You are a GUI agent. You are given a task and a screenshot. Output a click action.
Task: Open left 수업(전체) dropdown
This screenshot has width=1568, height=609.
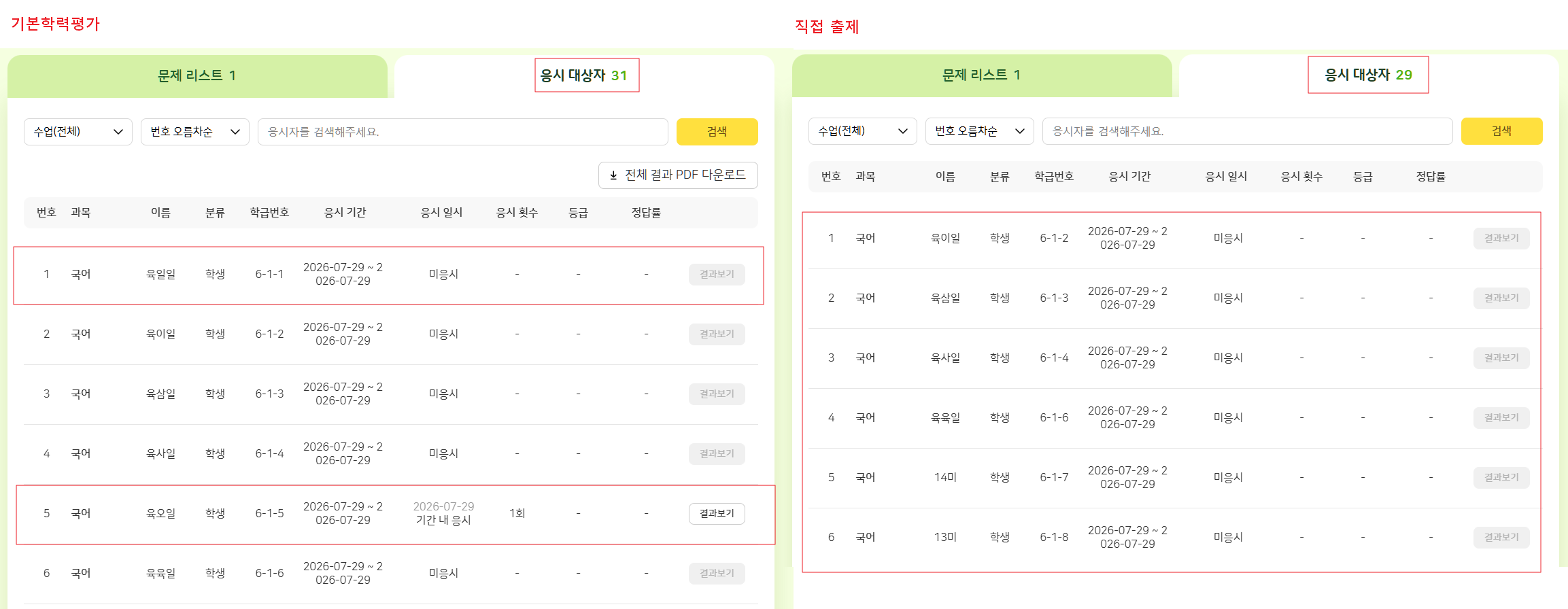78,132
